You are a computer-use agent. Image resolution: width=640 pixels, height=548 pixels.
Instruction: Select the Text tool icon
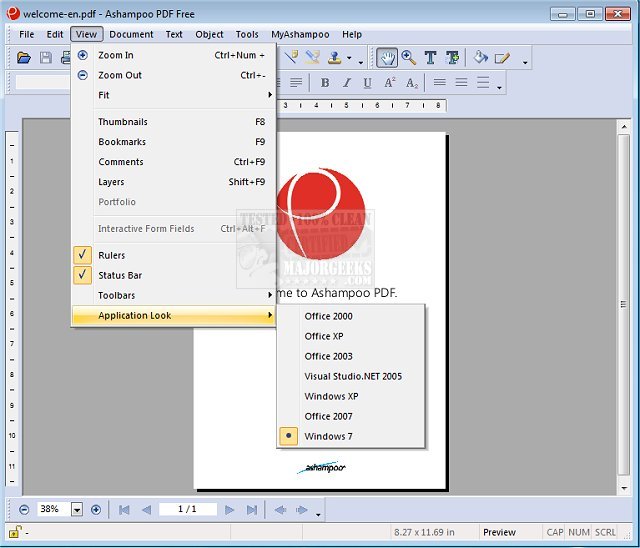[430, 58]
